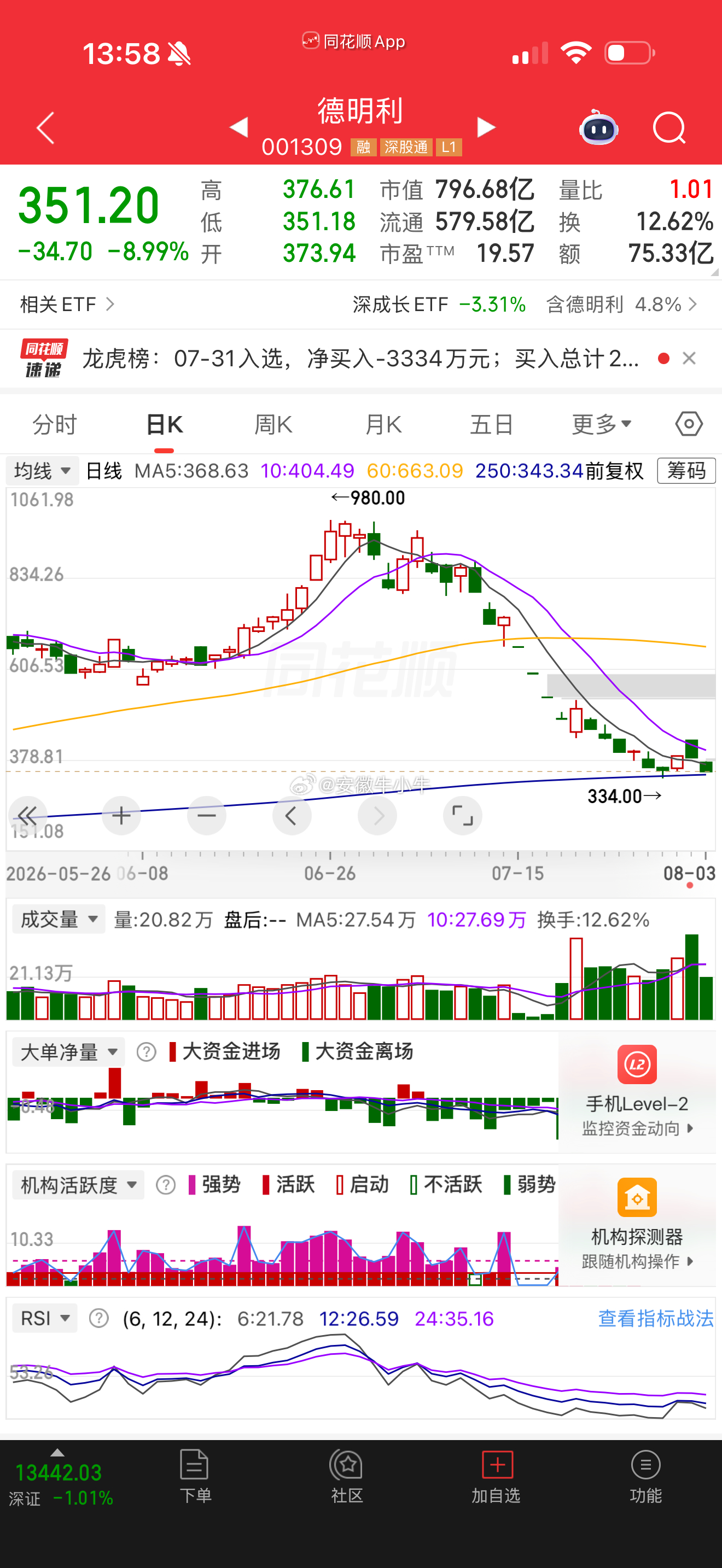Switch to 月K tab
The height and width of the screenshot is (1568, 722).
[383, 424]
